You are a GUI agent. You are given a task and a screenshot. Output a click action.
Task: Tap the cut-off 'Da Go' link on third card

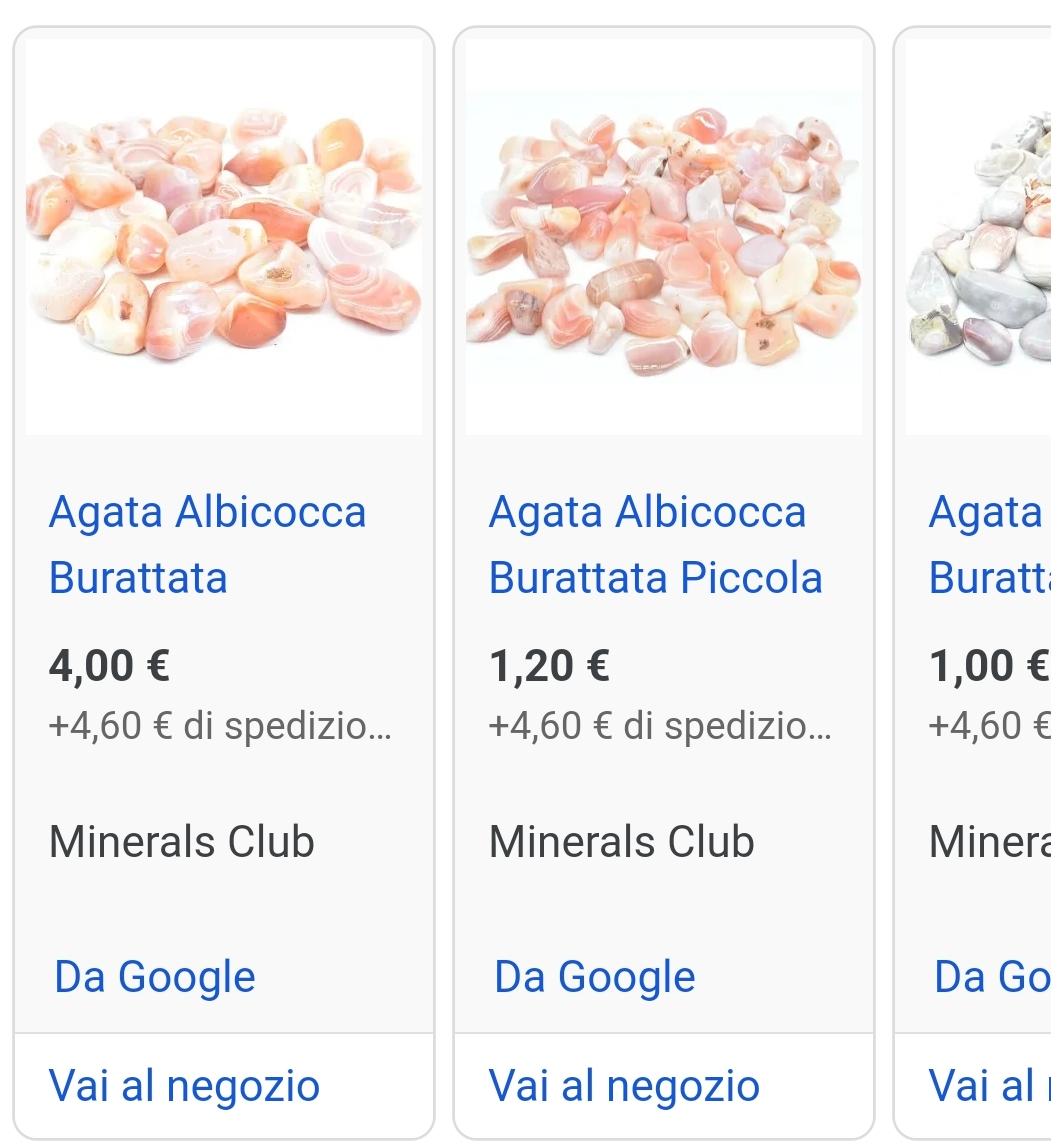990,977
